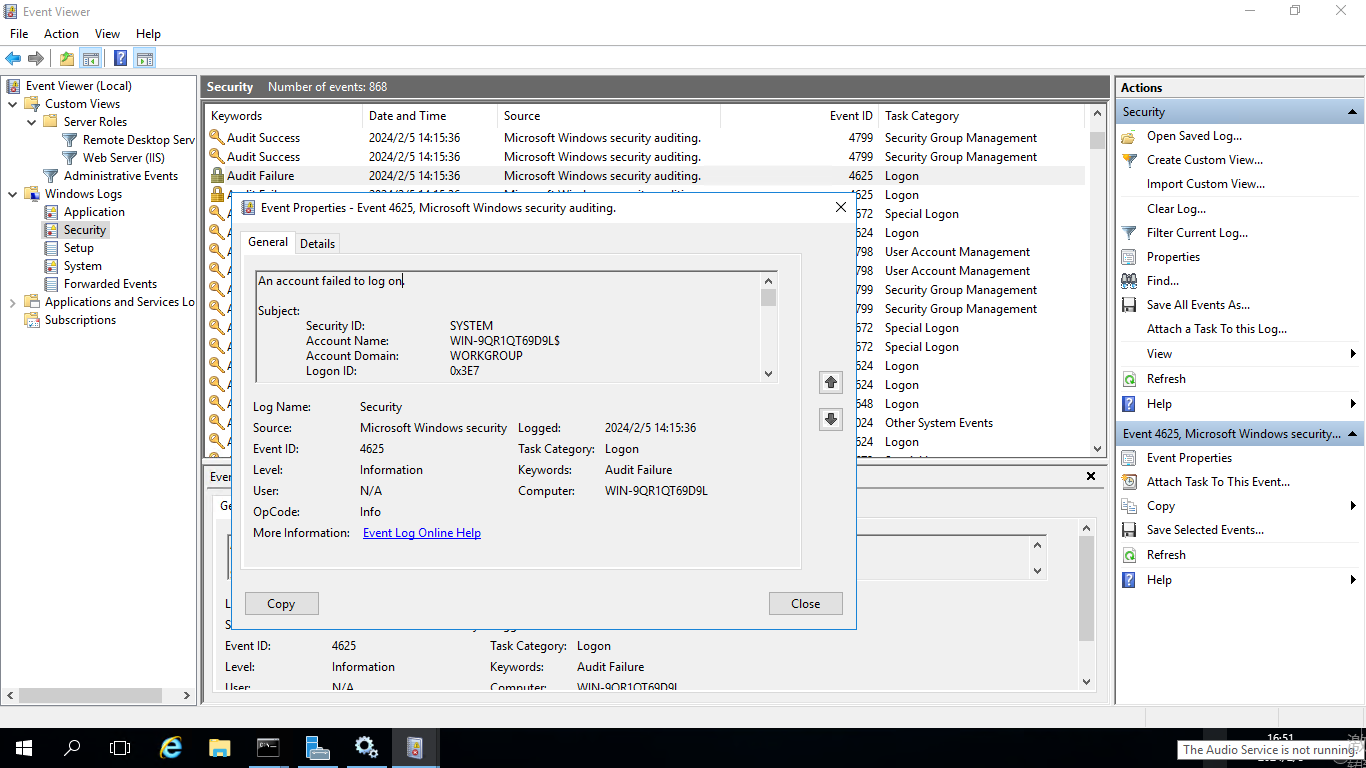This screenshot has height=768, width=1366.
Task: Open the File menu
Action: (19, 34)
